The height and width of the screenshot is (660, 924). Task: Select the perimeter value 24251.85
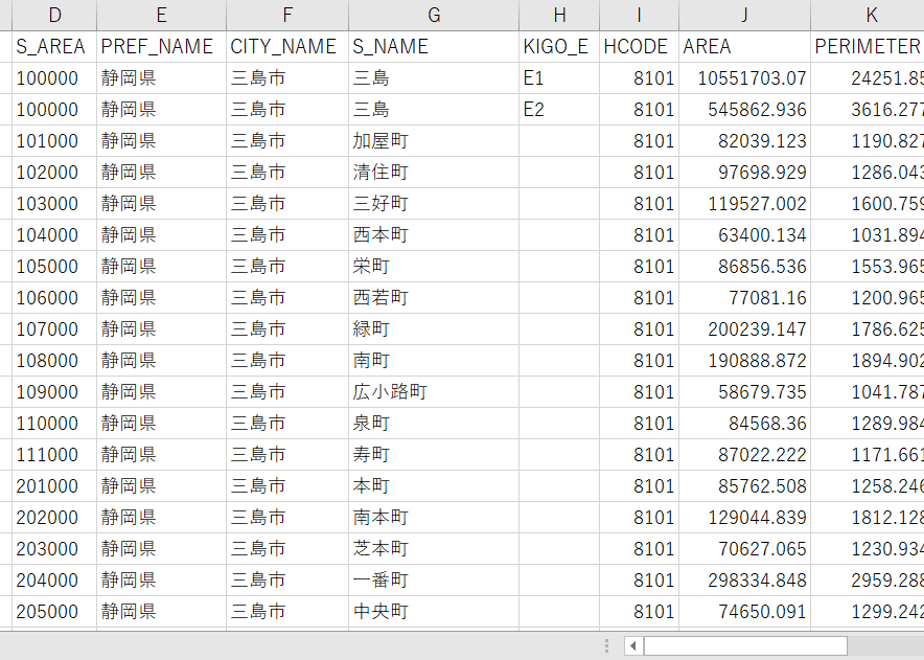[x=867, y=78]
